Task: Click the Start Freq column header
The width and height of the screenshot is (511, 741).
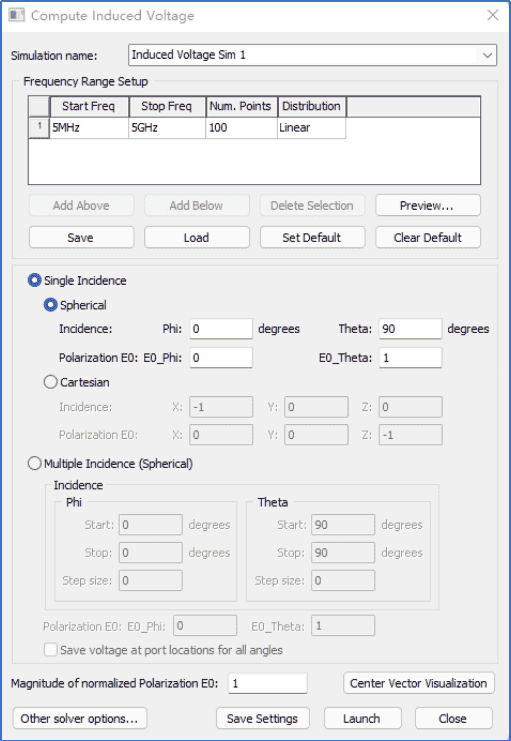Action: pos(89,106)
